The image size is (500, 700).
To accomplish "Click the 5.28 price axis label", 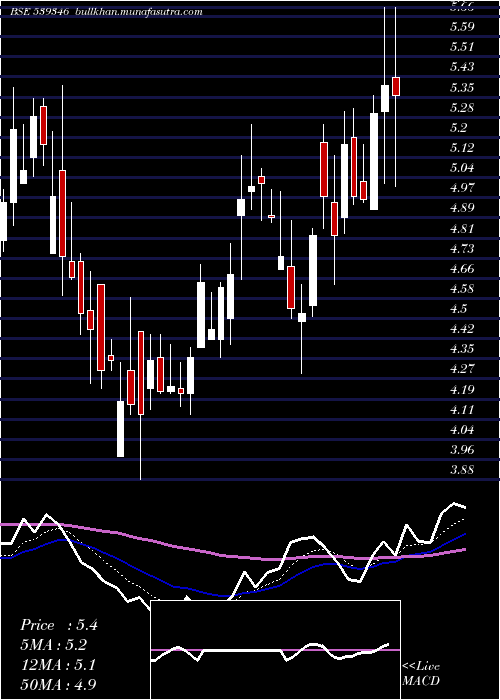I will click(462, 108).
